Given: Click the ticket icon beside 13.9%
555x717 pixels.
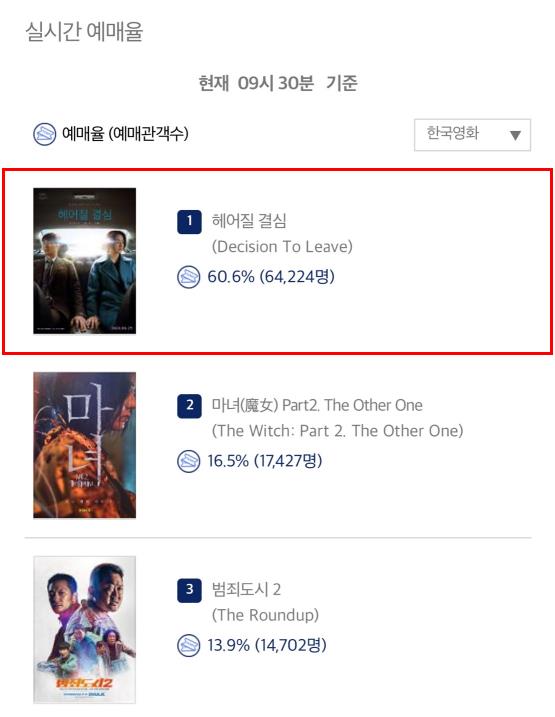Looking at the screenshot, I should pos(188,646).
